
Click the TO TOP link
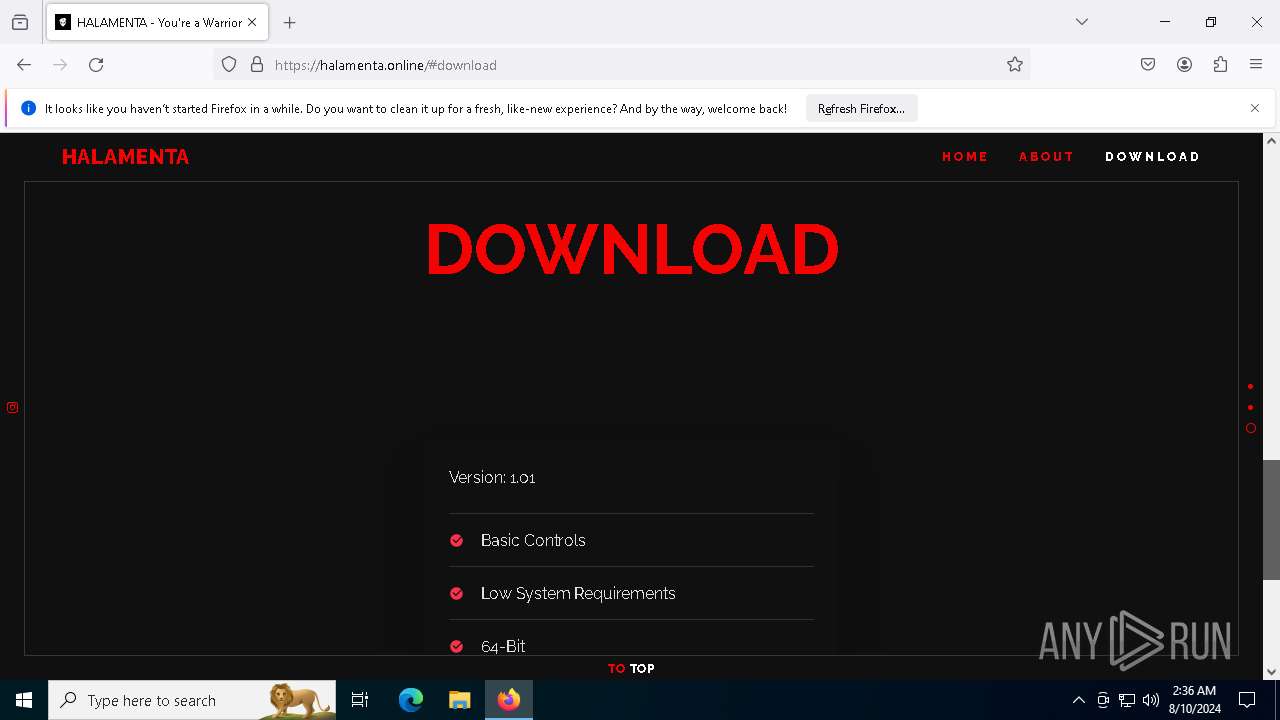(x=631, y=669)
